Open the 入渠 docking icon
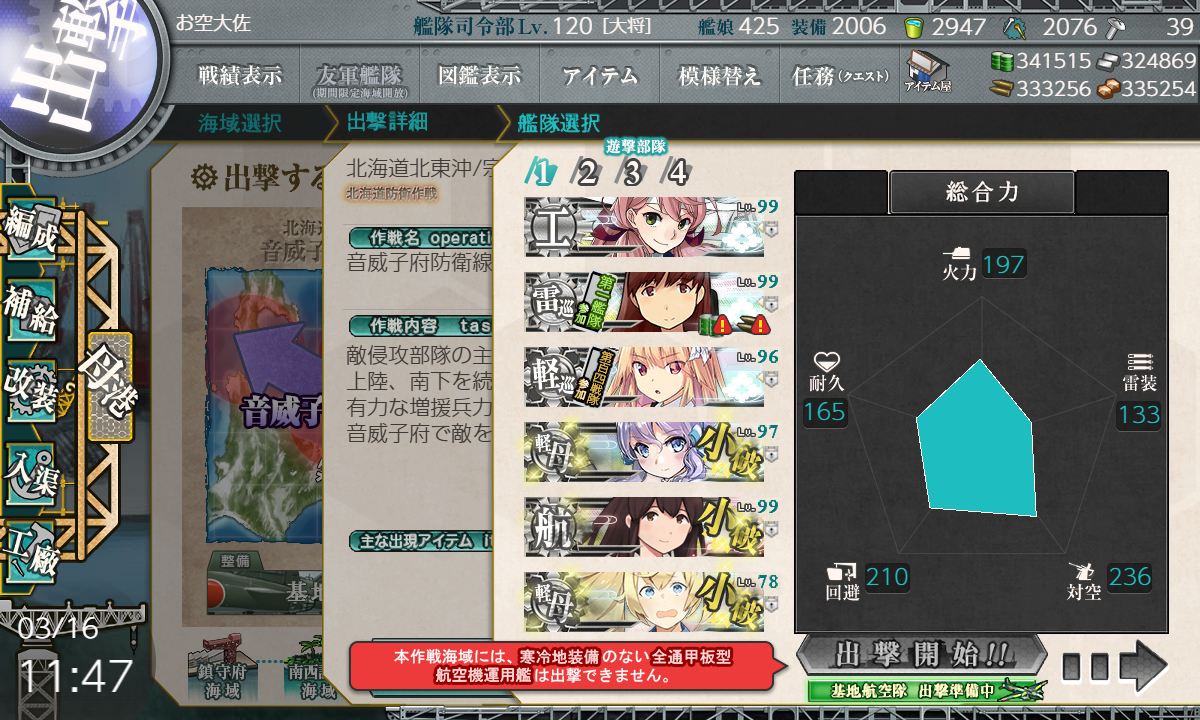The height and width of the screenshot is (720, 1200). 32,470
